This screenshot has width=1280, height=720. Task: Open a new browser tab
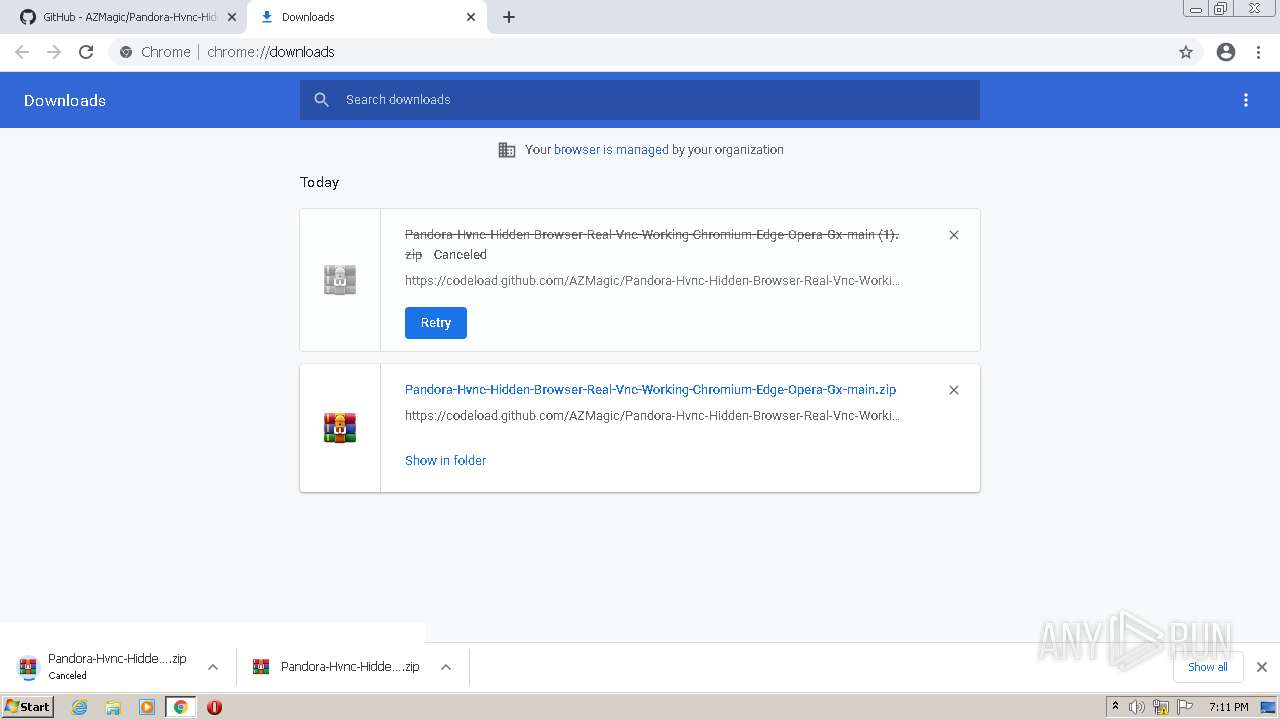(x=509, y=17)
